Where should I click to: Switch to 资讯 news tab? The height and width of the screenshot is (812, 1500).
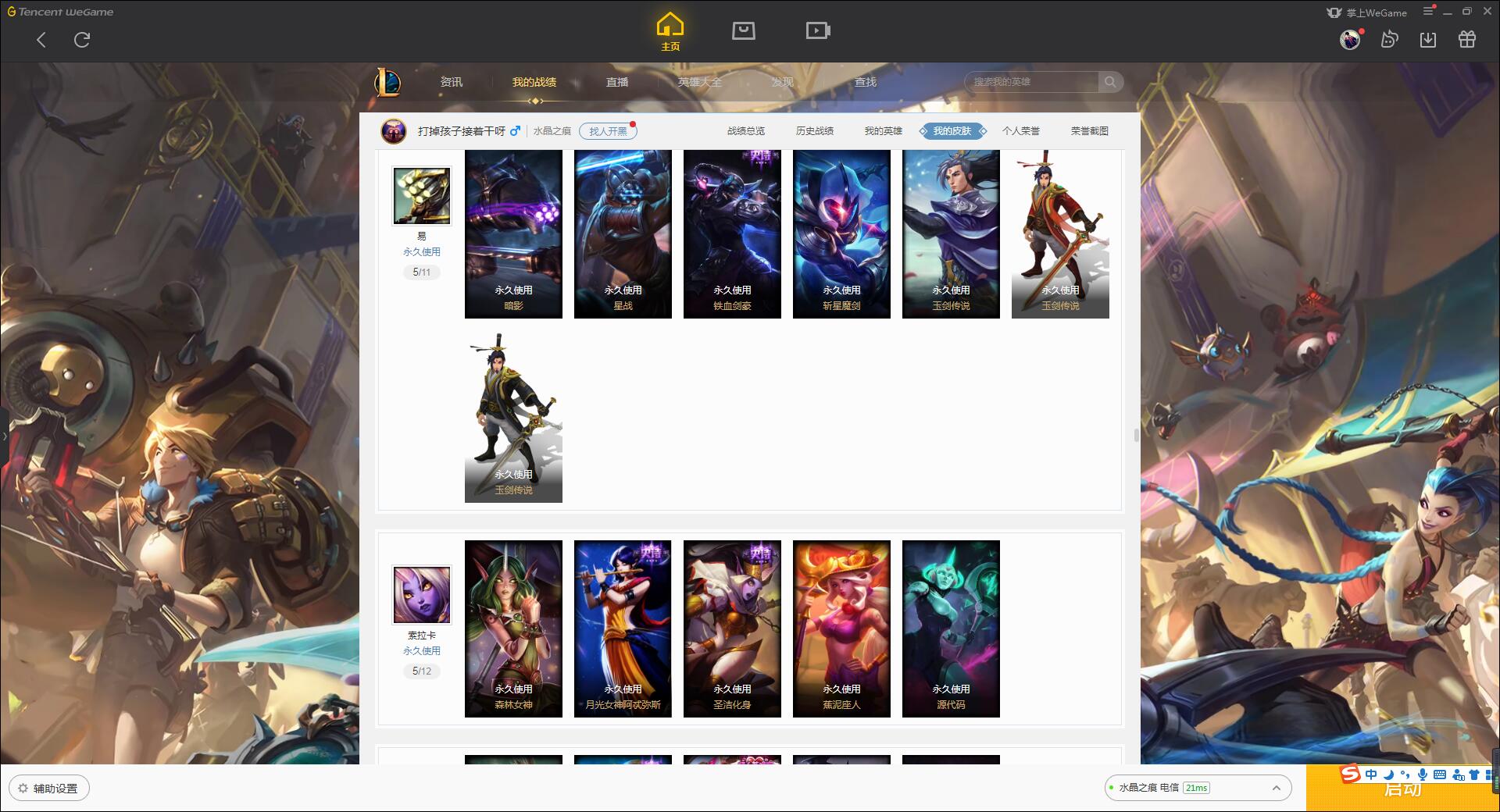[451, 82]
